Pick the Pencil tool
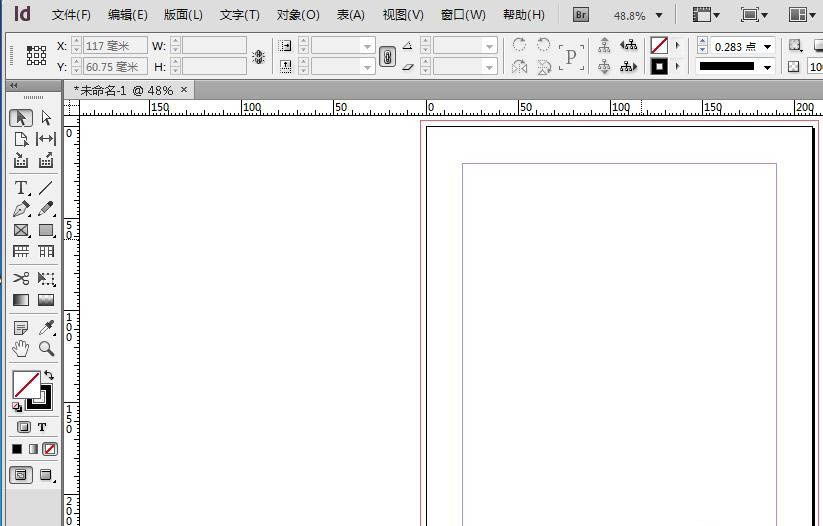The height and width of the screenshot is (526, 823). point(46,209)
